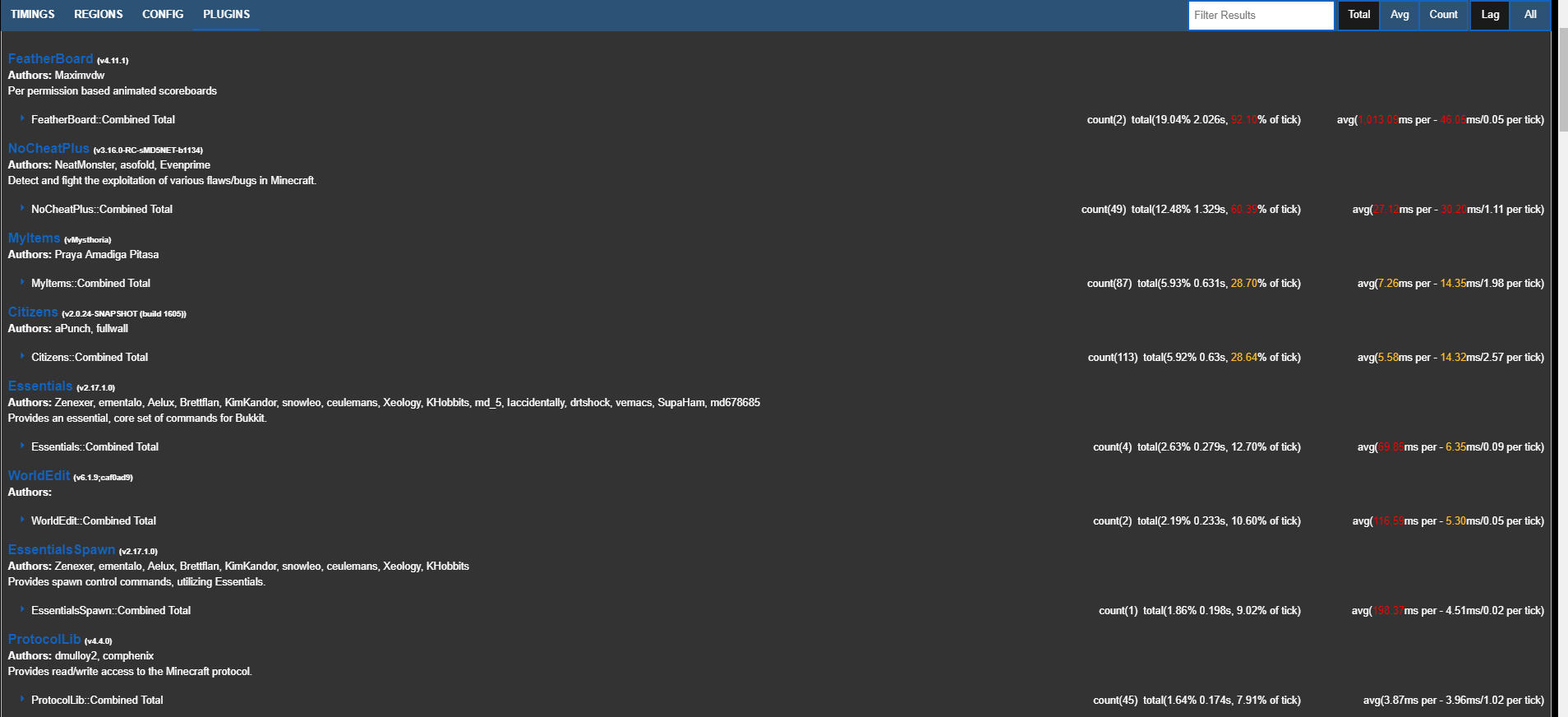Click EssentialsSpawn's "total(1.86% 0.198s, 9.02% of tick)" value
The height and width of the screenshot is (717, 1568).
pyautogui.click(x=1222, y=610)
